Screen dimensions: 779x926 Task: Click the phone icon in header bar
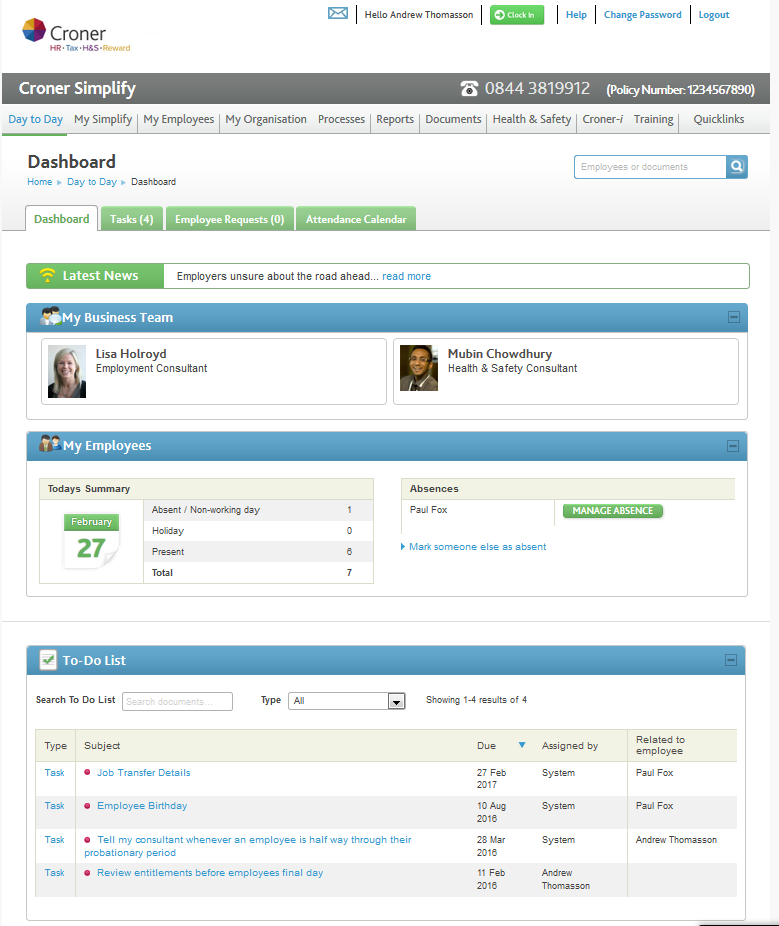(469, 89)
